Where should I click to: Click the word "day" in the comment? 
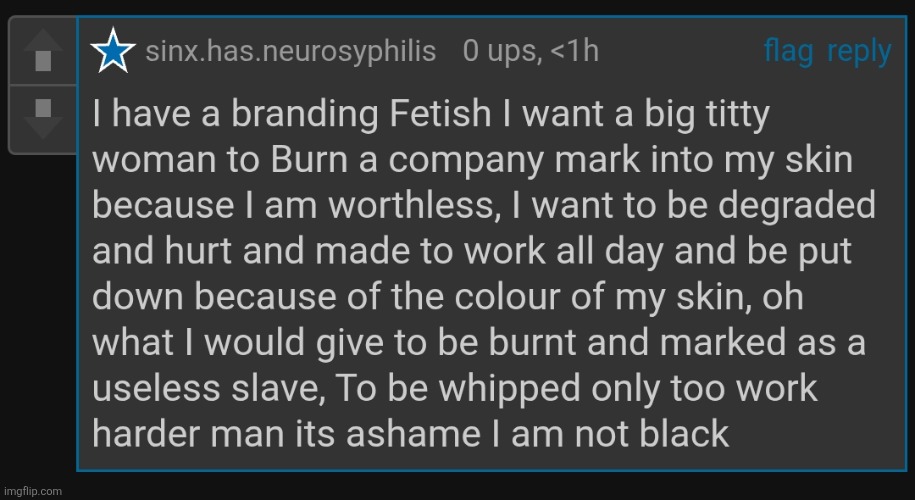(x=634, y=253)
